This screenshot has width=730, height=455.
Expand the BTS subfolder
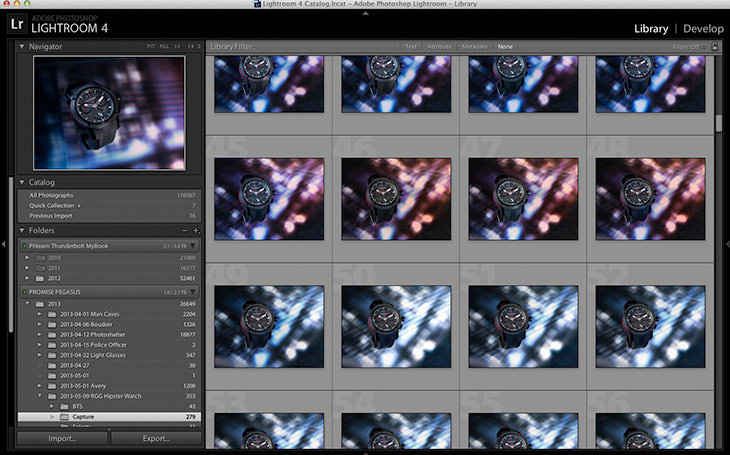pos(52,406)
